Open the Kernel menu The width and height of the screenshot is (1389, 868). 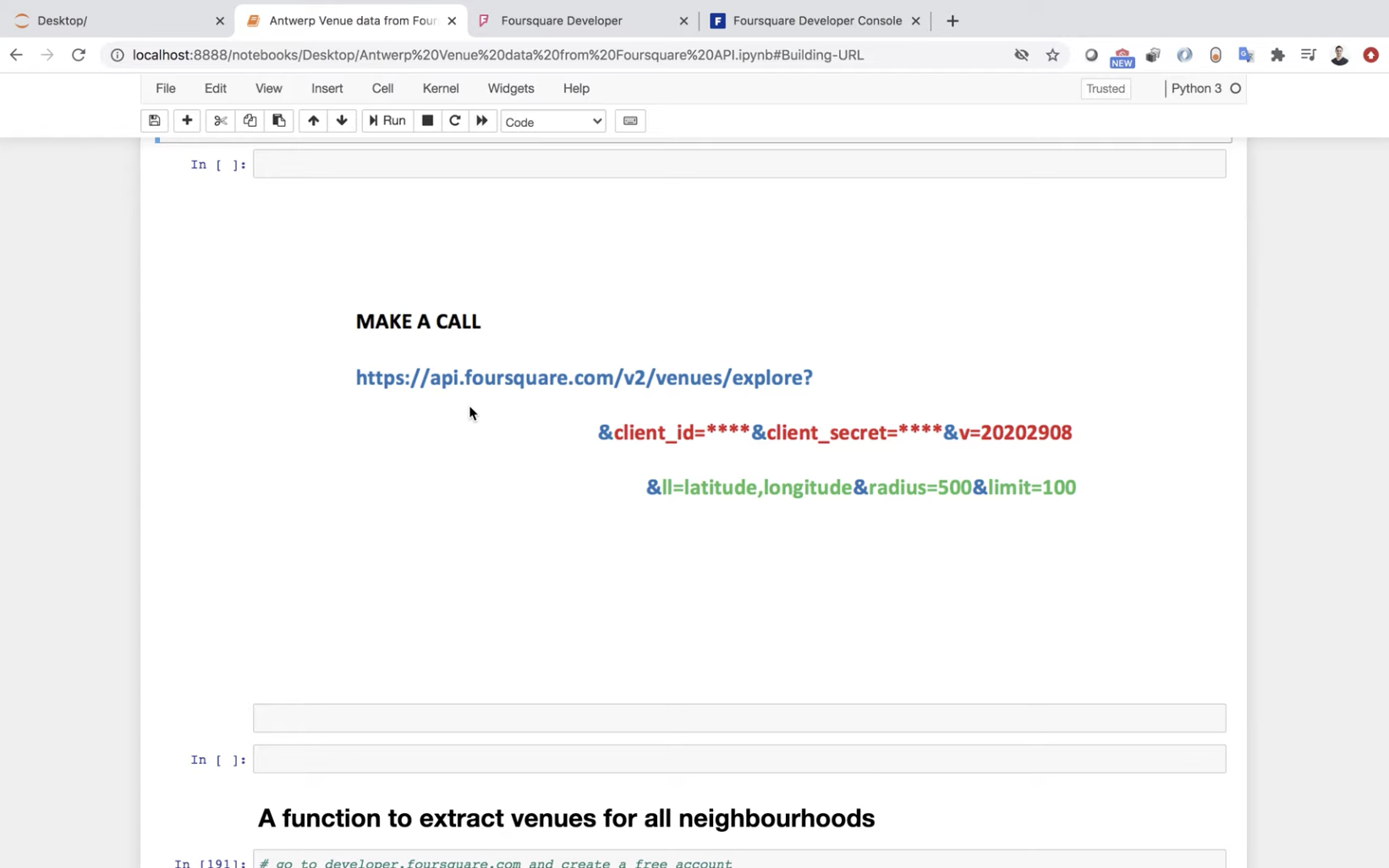[x=440, y=88]
